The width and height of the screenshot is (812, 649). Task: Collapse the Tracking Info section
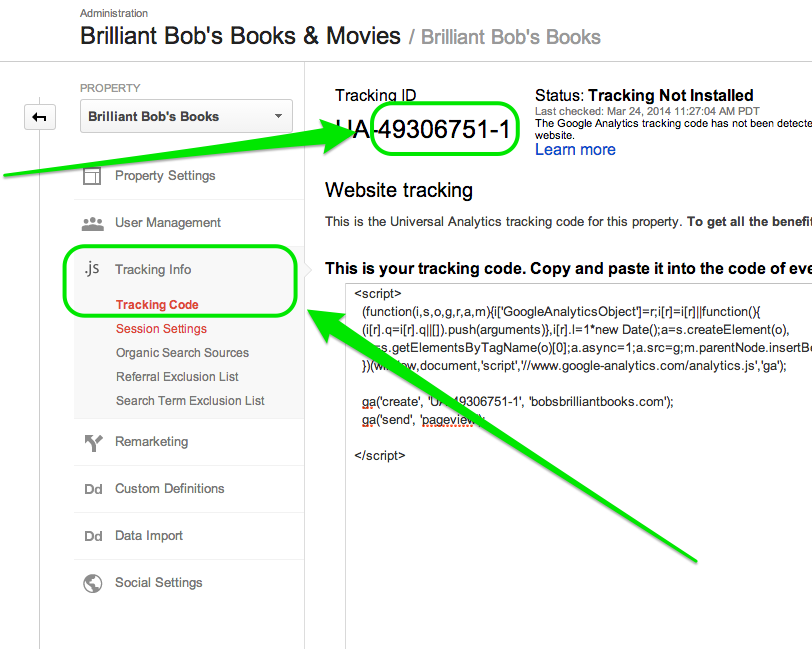pos(153,269)
